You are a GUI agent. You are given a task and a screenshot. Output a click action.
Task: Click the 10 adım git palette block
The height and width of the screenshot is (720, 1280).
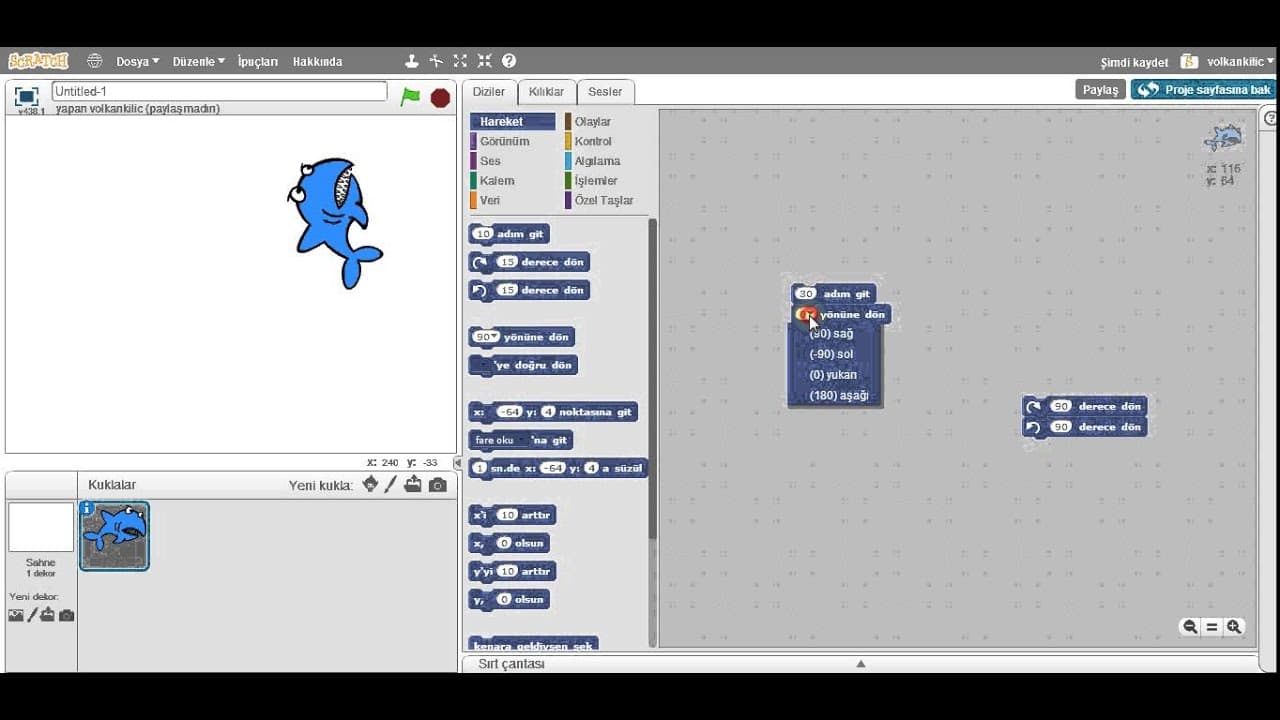(509, 234)
